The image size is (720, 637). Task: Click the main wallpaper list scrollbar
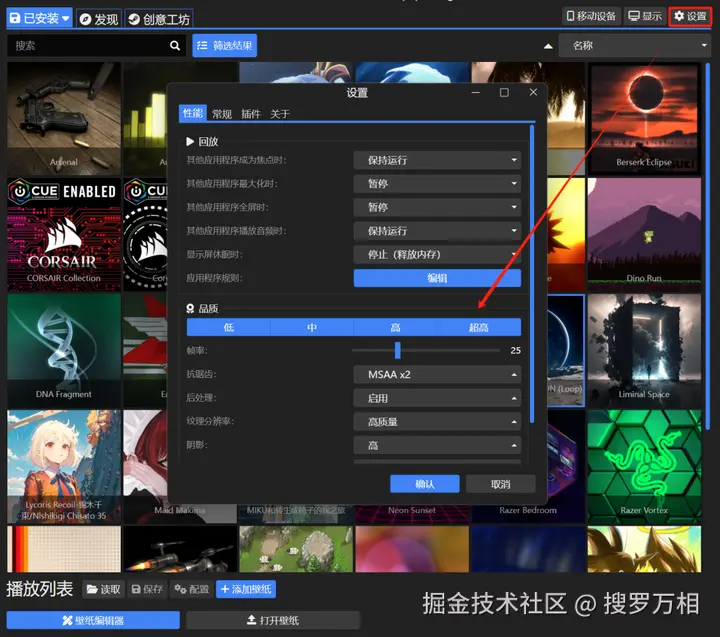point(708,246)
